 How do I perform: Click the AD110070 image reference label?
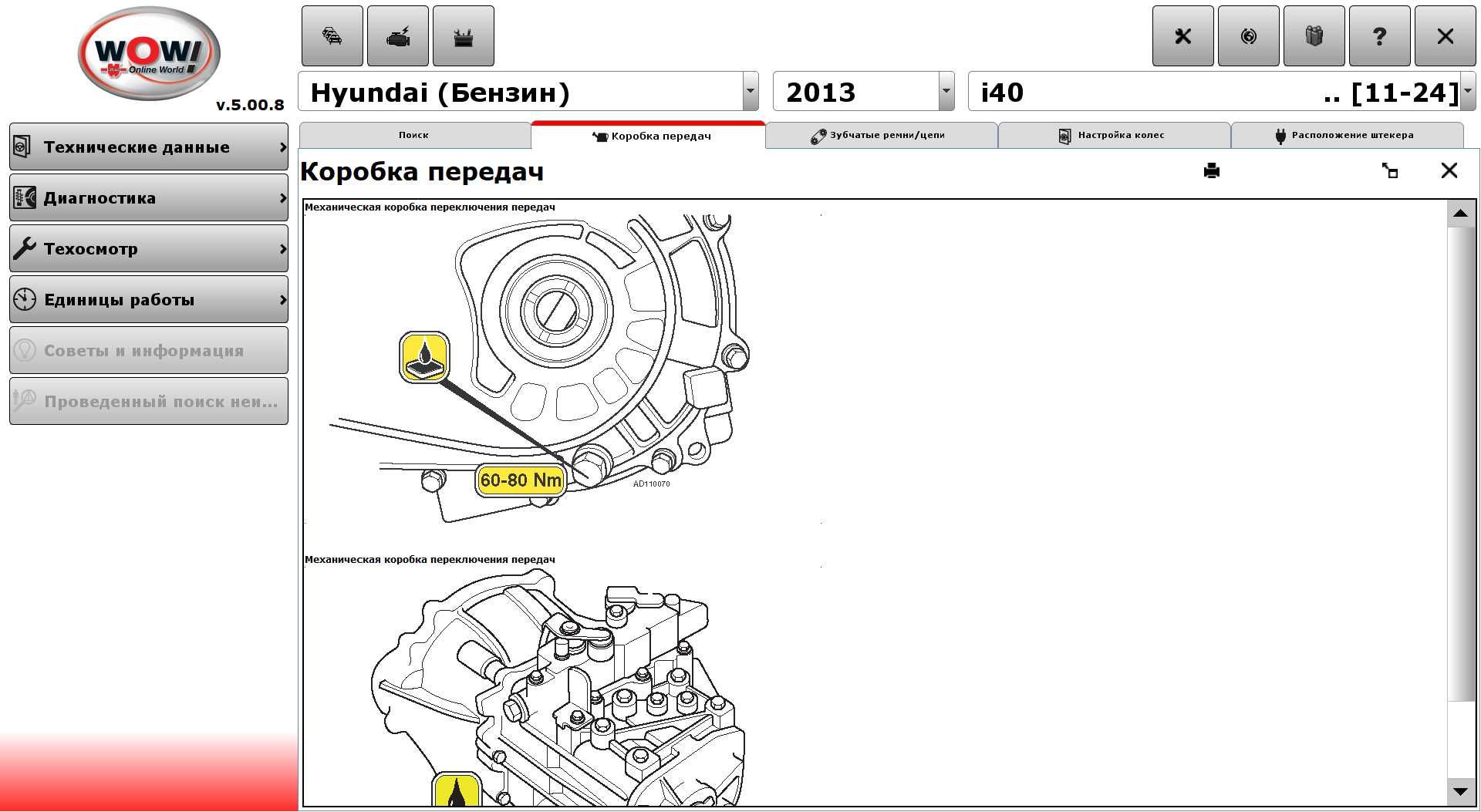651,484
